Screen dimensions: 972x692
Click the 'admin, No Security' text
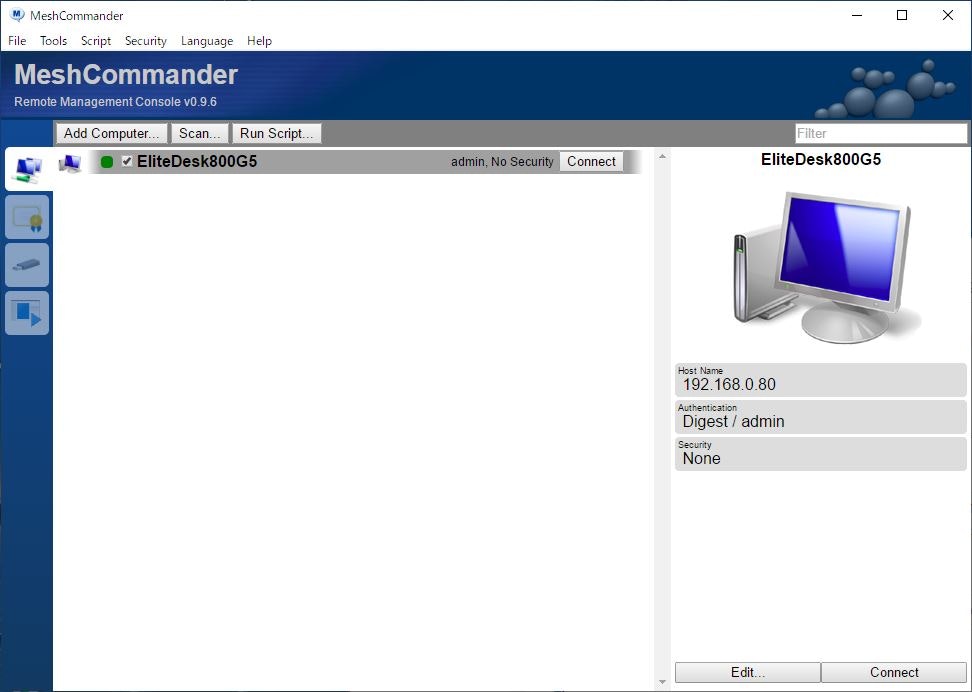(x=502, y=162)
